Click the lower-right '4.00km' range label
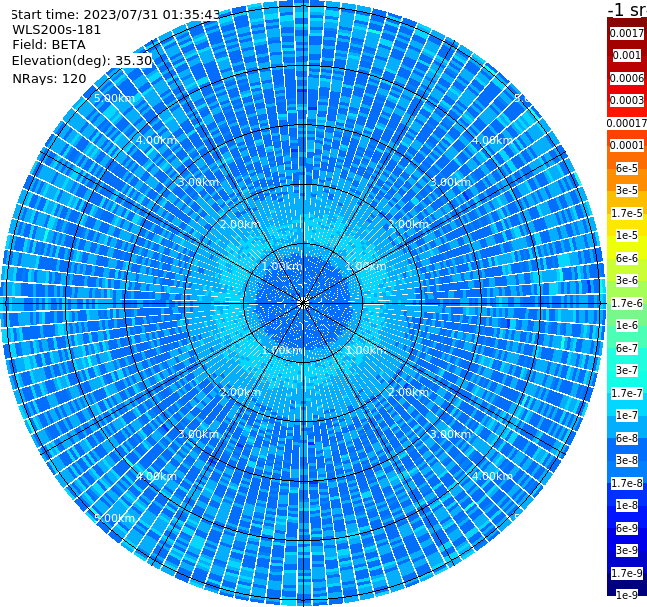This screenshot has width=647, height=607. pyautogui.click(x=493, y=476)
